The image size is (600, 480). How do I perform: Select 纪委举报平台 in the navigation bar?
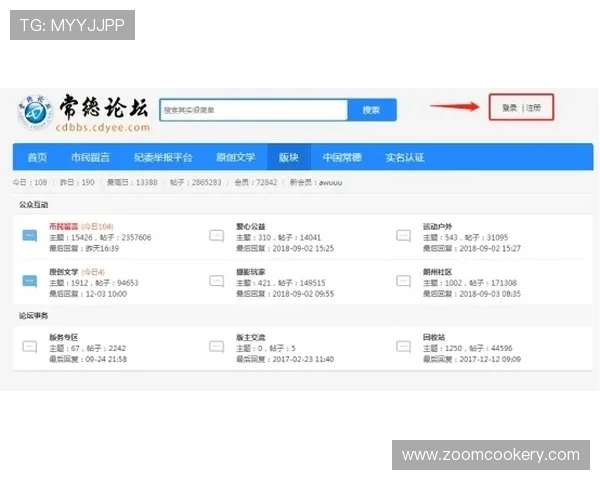click(x=163, y=157)
